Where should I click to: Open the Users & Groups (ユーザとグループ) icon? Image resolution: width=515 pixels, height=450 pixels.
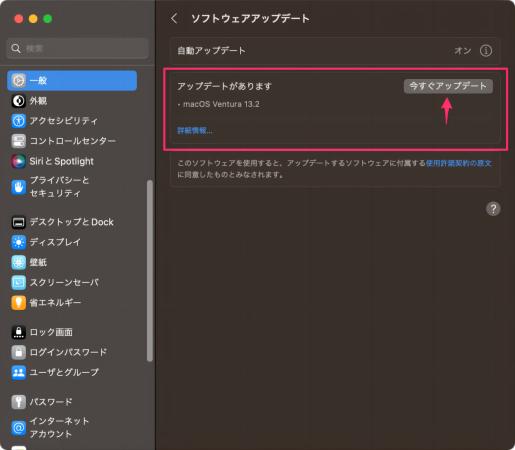click(x=19, y=372)
